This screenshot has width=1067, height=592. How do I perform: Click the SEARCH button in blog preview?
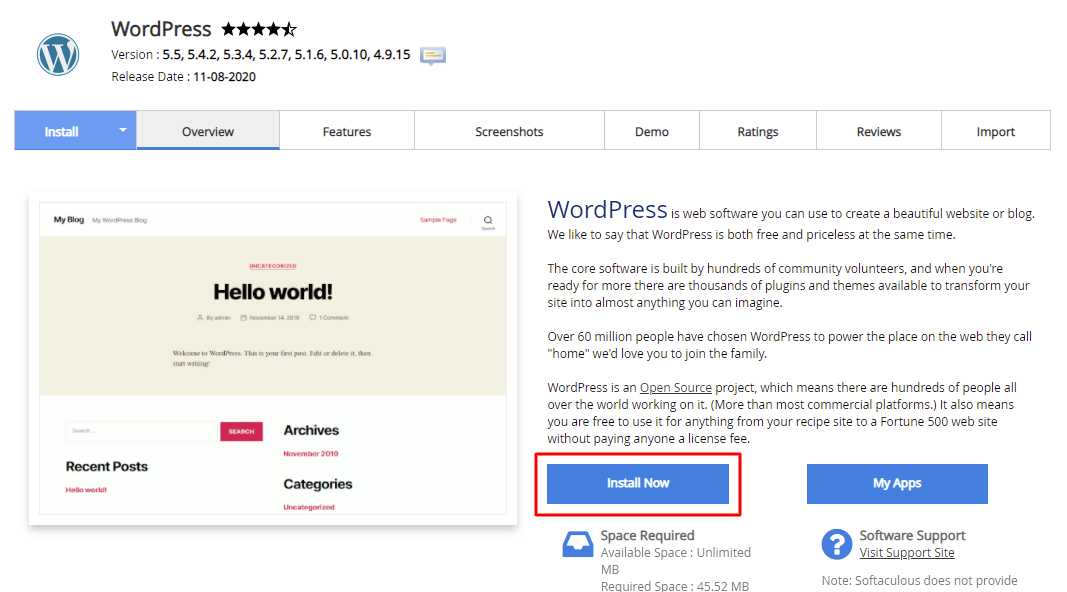[x=241, y=431]
